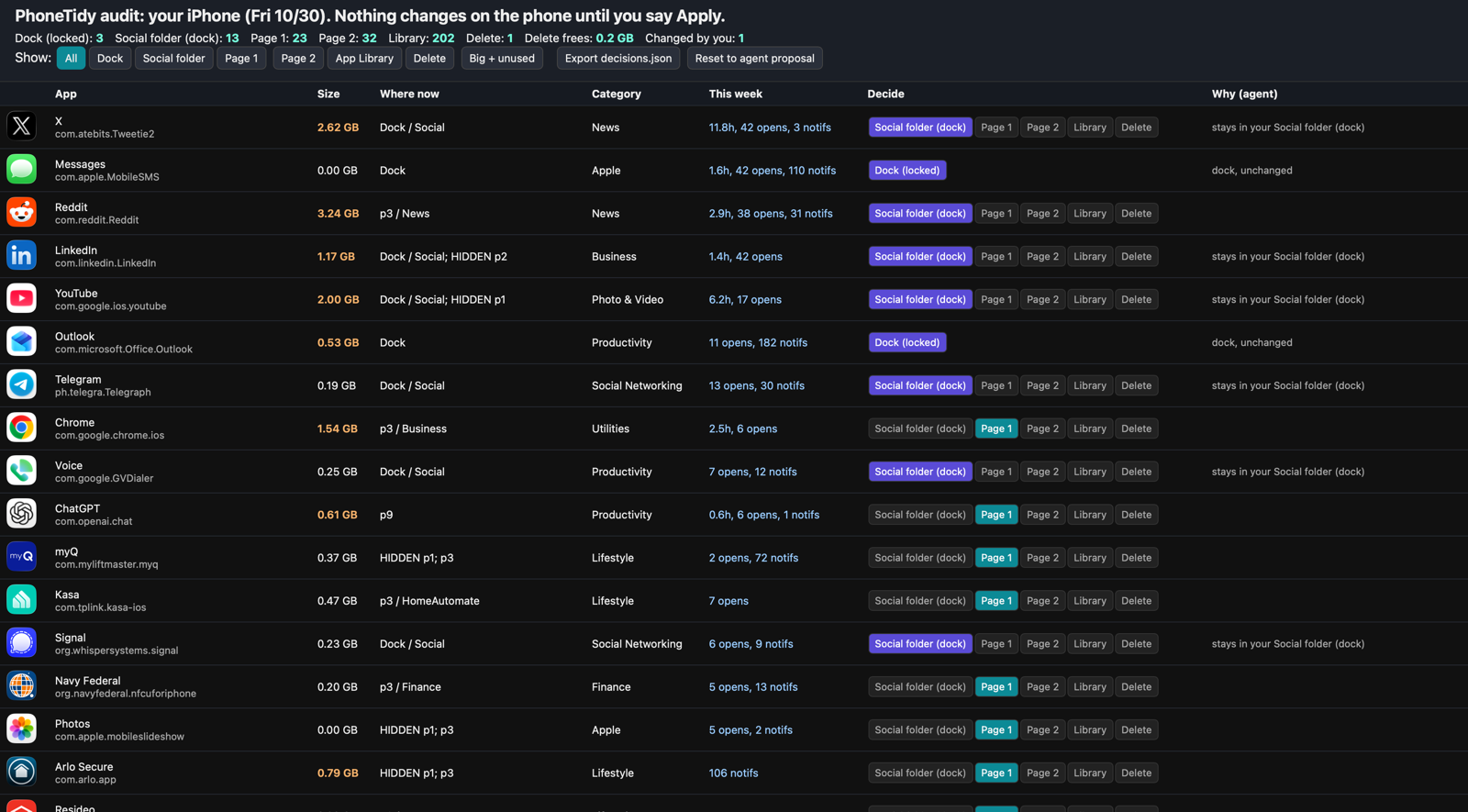Set ChatGPT decision to Library
Screen dimensions: 1468x812
click(1090, 515)
